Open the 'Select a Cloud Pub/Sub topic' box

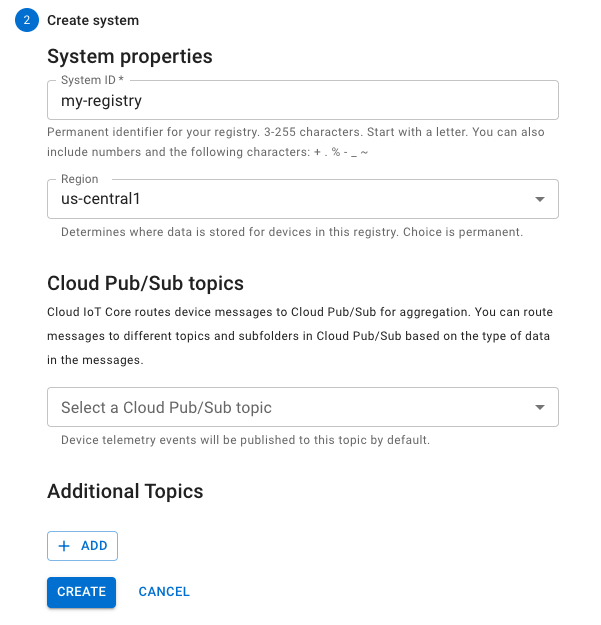(x=290, y=407)
